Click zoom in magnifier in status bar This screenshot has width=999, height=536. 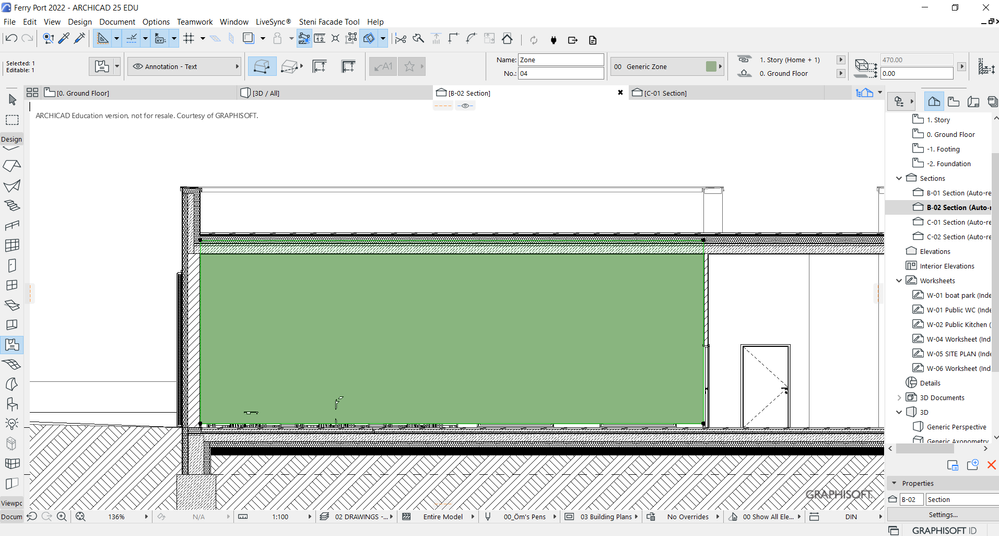[62, 517]
